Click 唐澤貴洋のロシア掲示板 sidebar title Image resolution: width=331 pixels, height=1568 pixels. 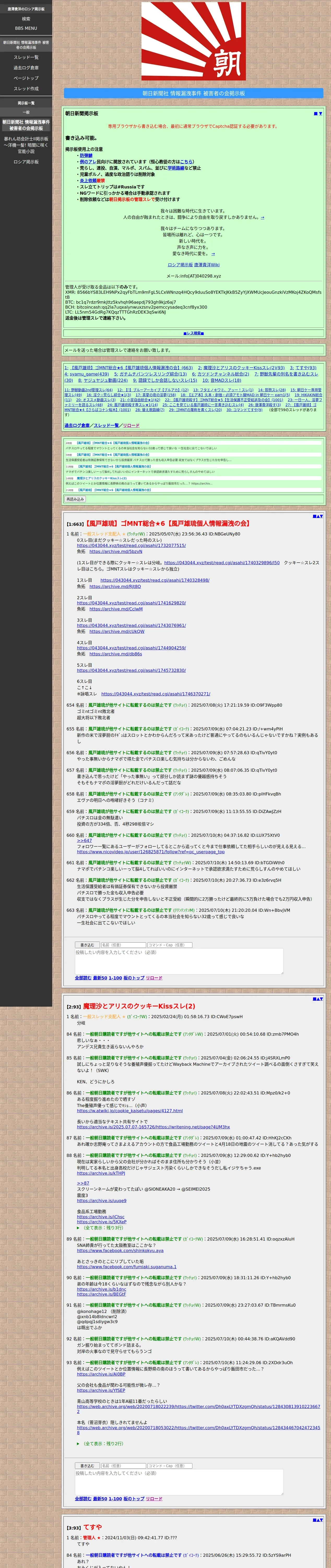tap(26, 9)
